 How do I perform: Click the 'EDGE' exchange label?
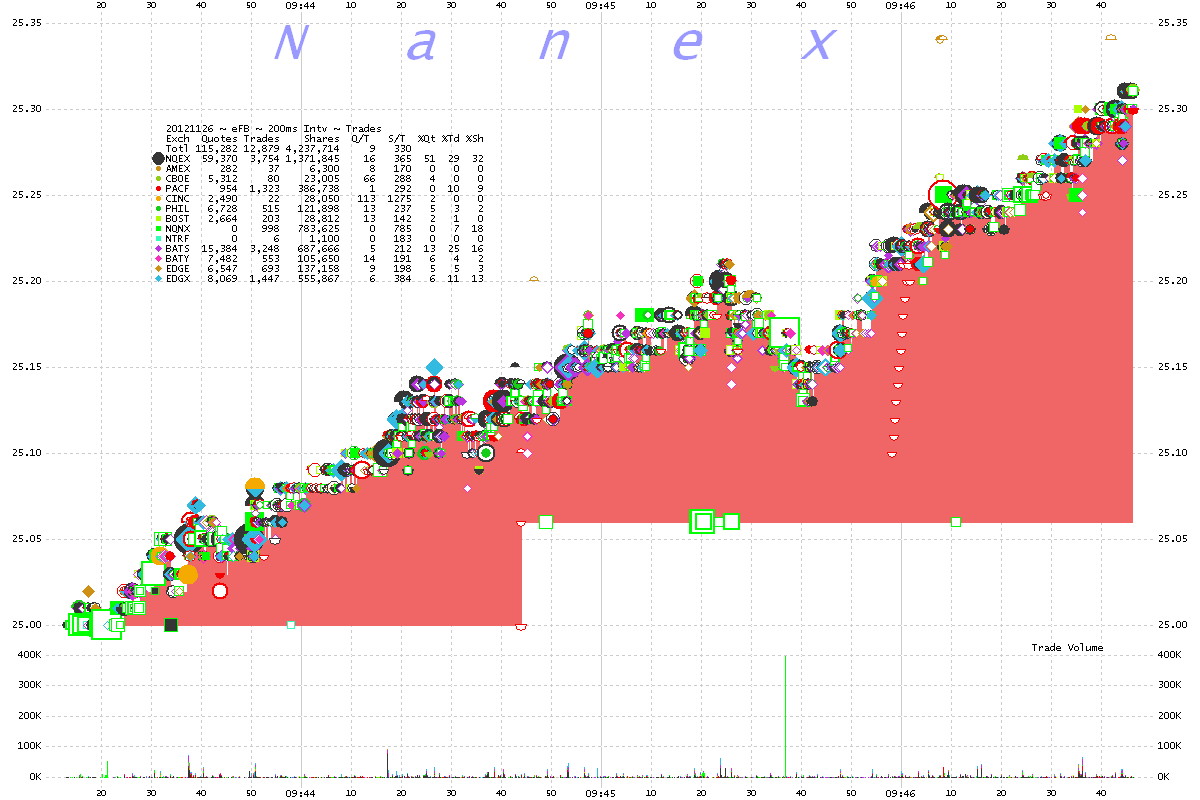pyautogui.click(x=177, y=268)
